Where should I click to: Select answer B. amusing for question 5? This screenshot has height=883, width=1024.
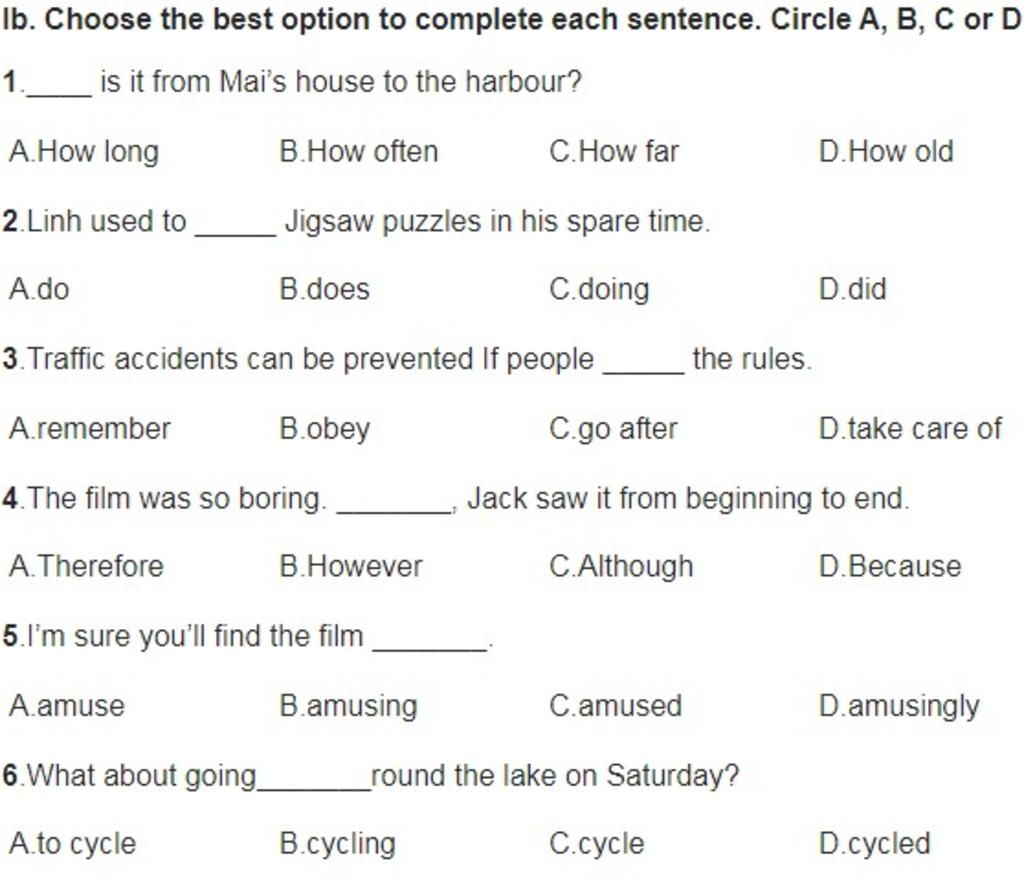click(348, 707)
